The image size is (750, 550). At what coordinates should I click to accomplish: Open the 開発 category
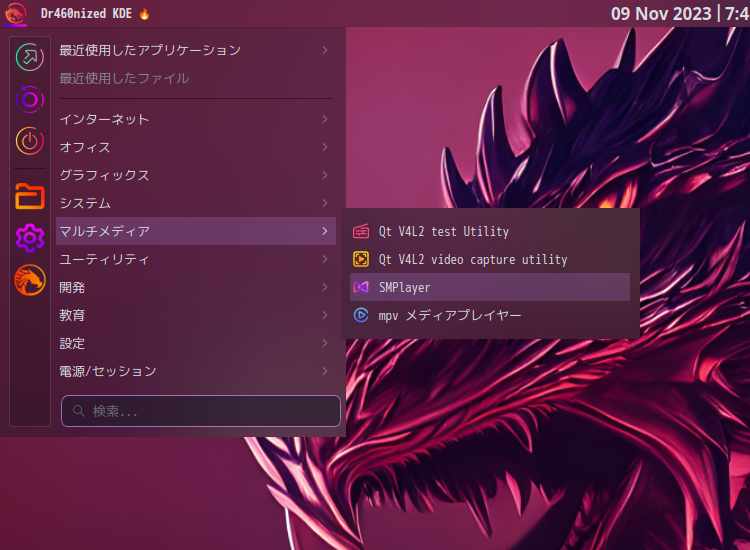[196, 287]
